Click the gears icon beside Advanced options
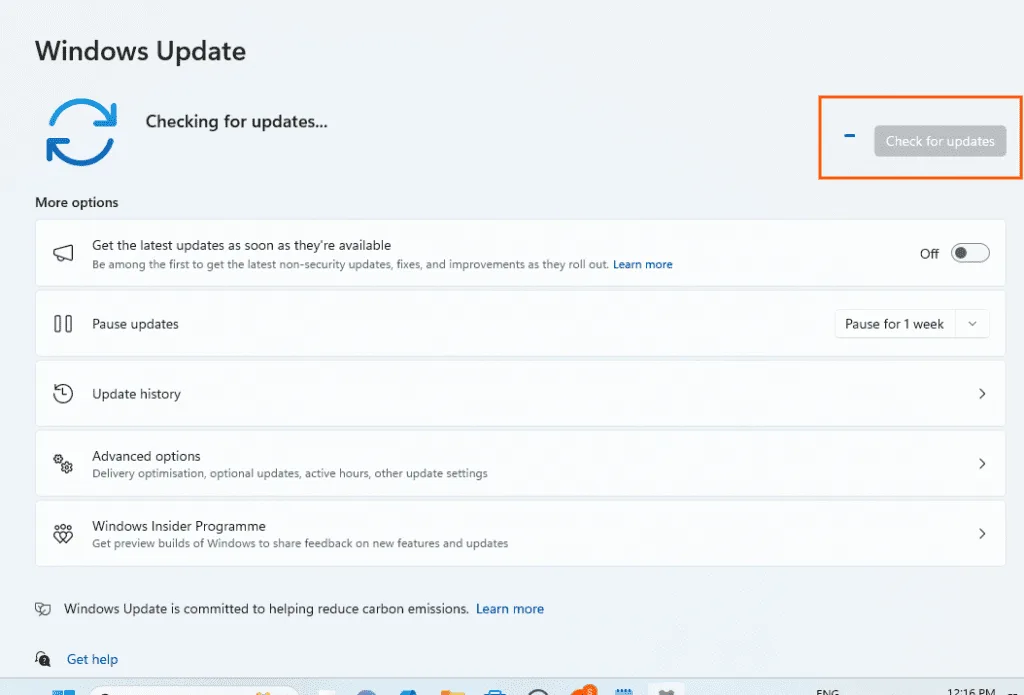Image resolution: width=1024 pixels, height=695 pixels. click(63, 464)
